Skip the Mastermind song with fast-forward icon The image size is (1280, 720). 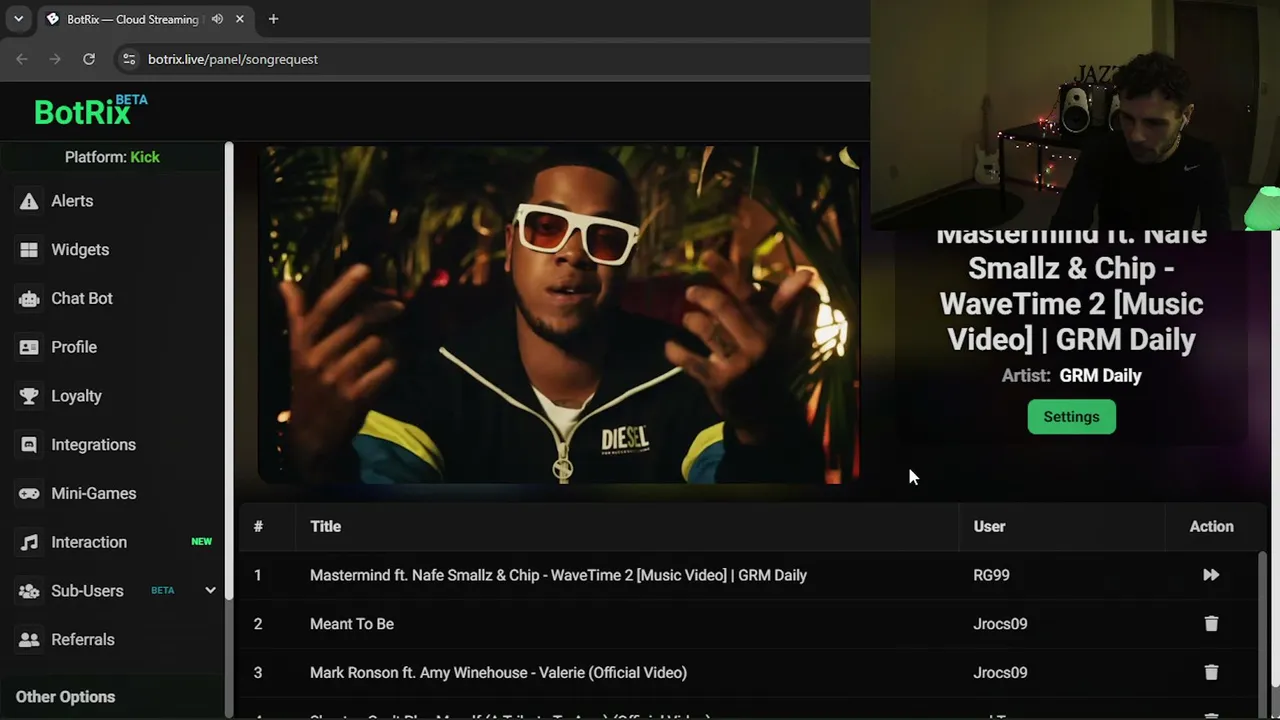coord(1211,575)
